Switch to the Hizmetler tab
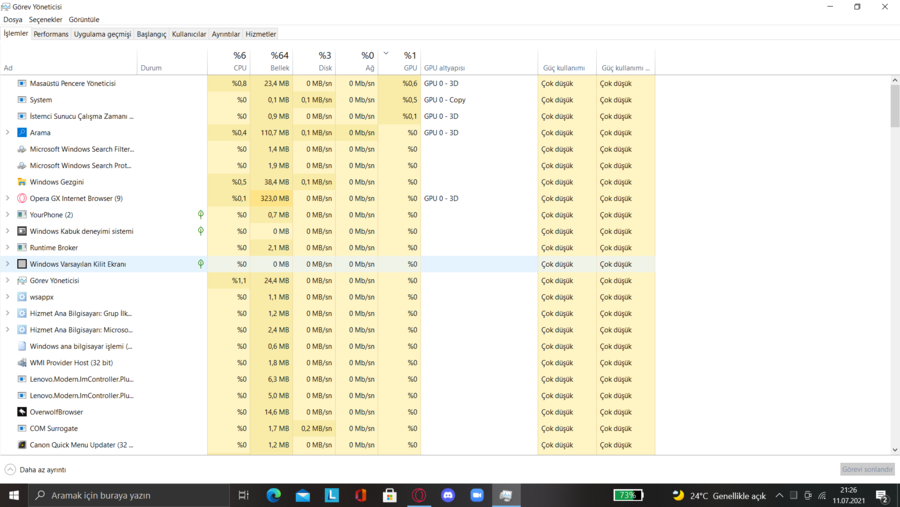The width and height of the screenshot is (900, 507). pos(261,34)
